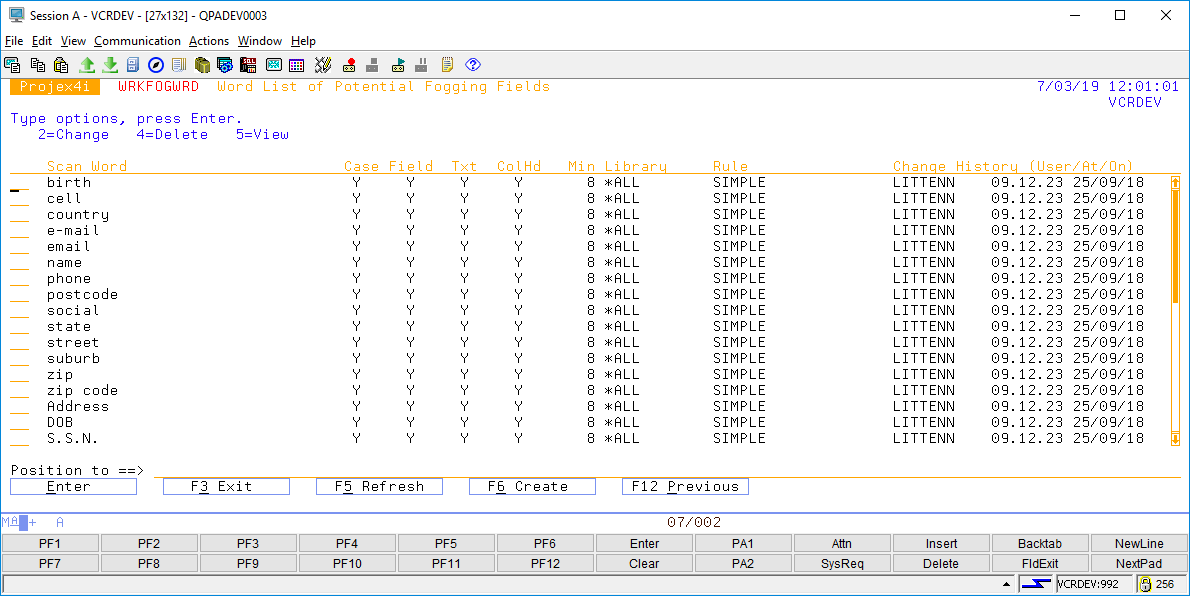The image size is (1190, 596).
Task: Click the crossed tools and pencil icon
Action: (x=323, y=65)
